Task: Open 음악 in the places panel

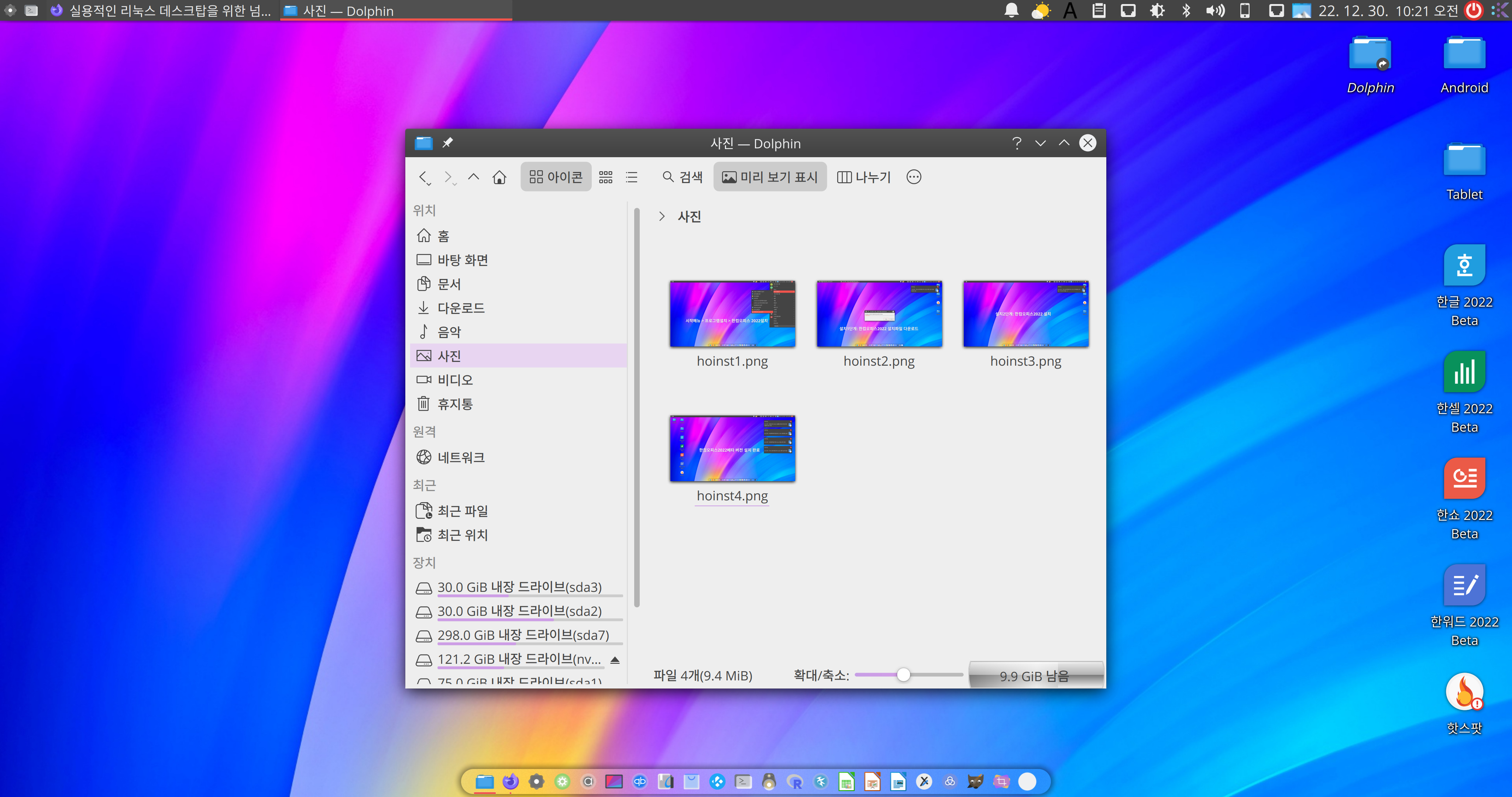Action: tap(518, 332)
